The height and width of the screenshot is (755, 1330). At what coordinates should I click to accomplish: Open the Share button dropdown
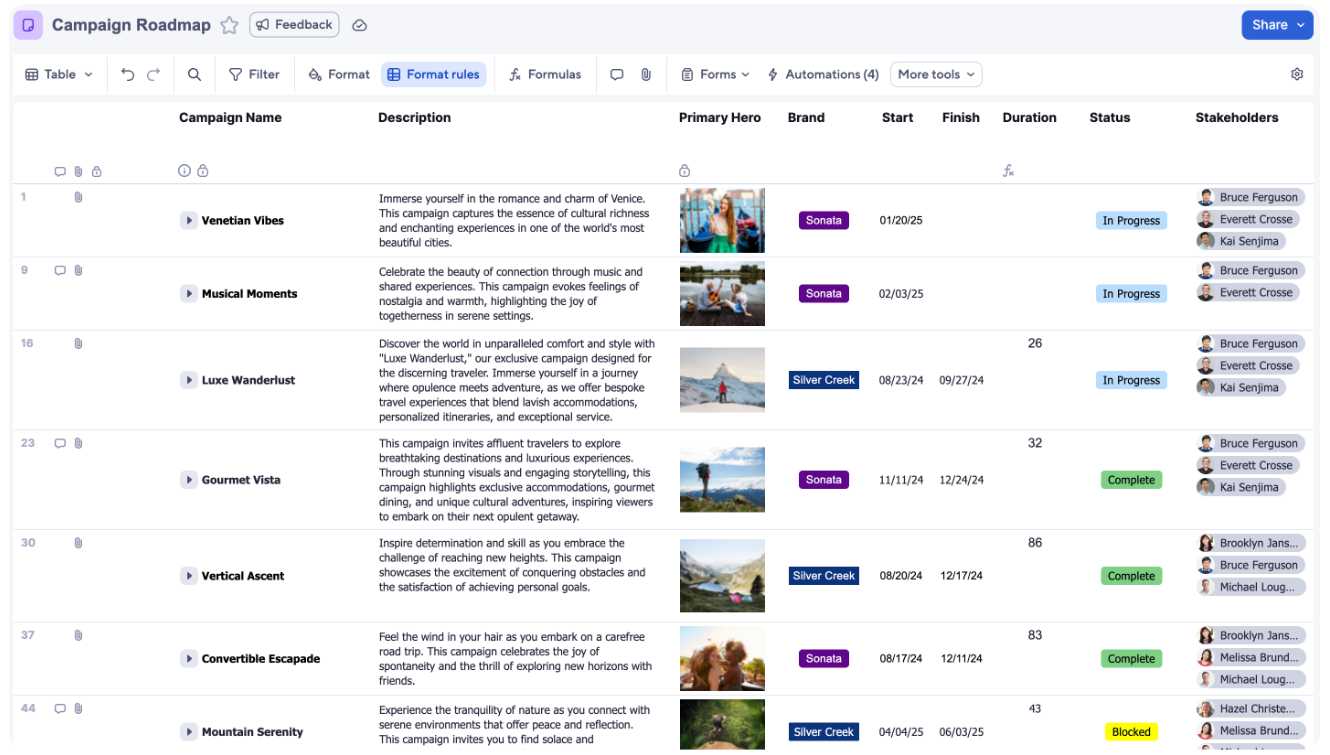1277,25
